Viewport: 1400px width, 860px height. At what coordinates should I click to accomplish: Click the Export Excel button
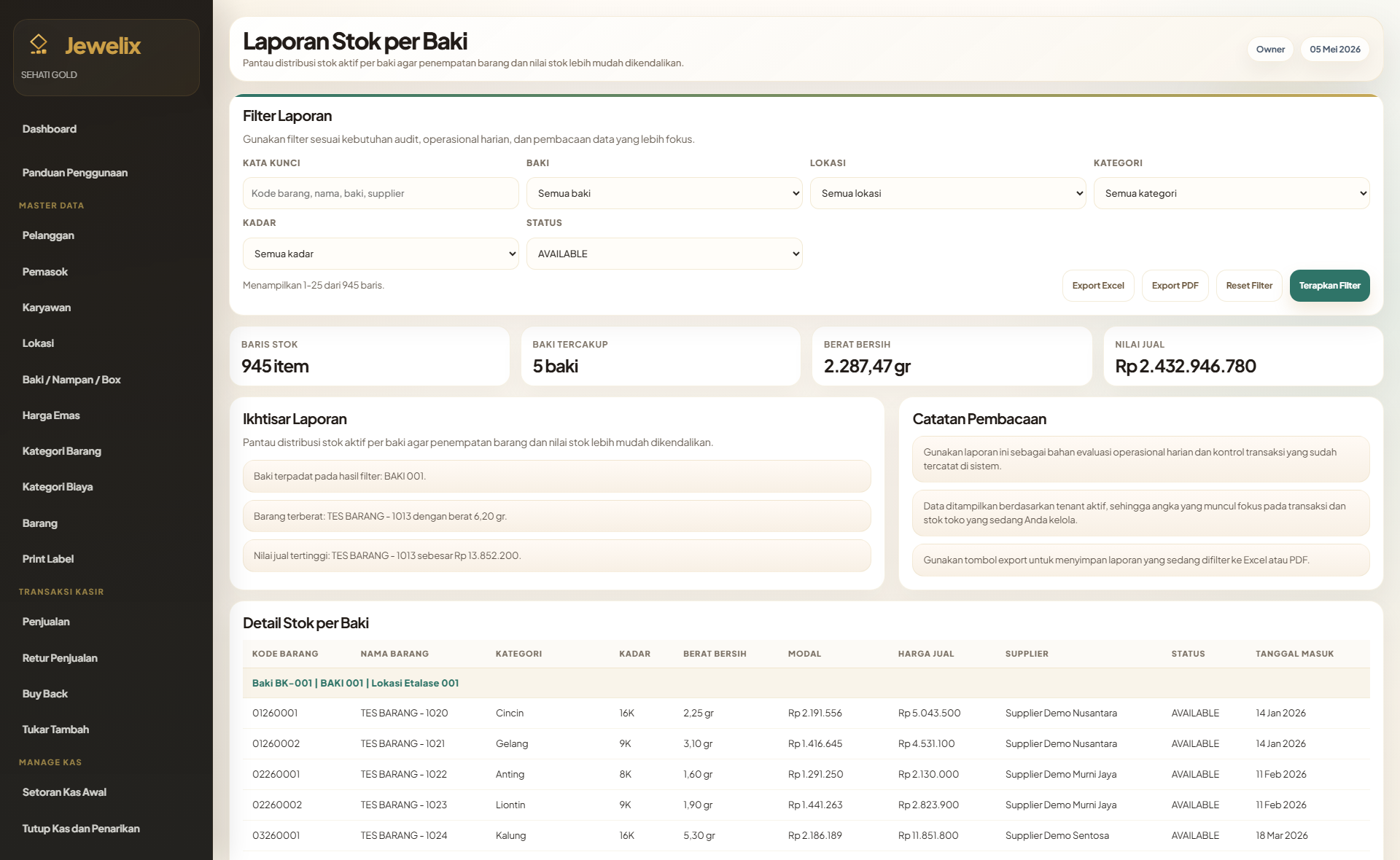click(1098, 286)
